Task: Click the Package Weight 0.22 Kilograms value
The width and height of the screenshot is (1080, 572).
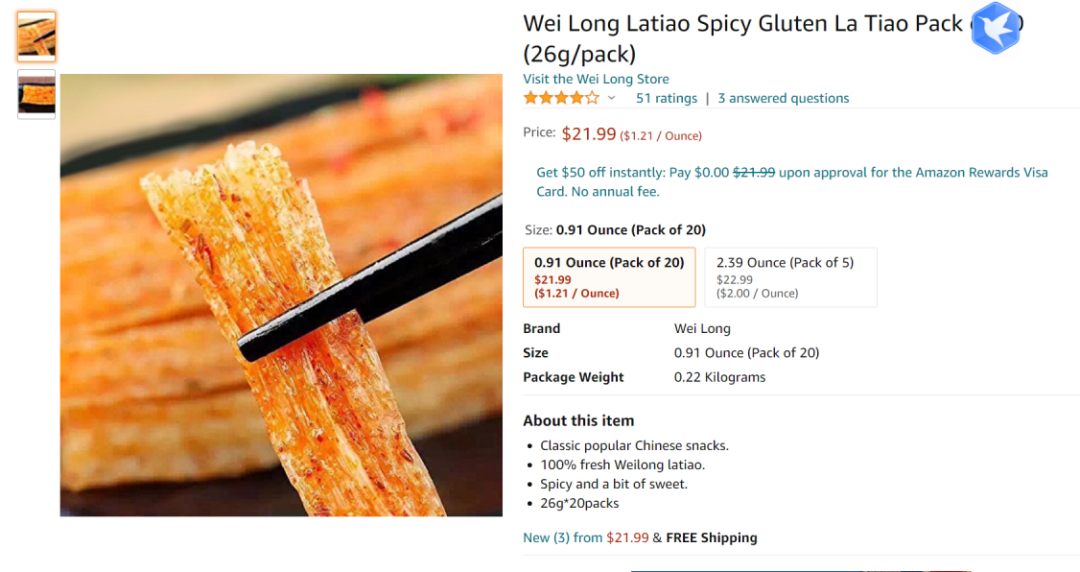Action: 719,377
